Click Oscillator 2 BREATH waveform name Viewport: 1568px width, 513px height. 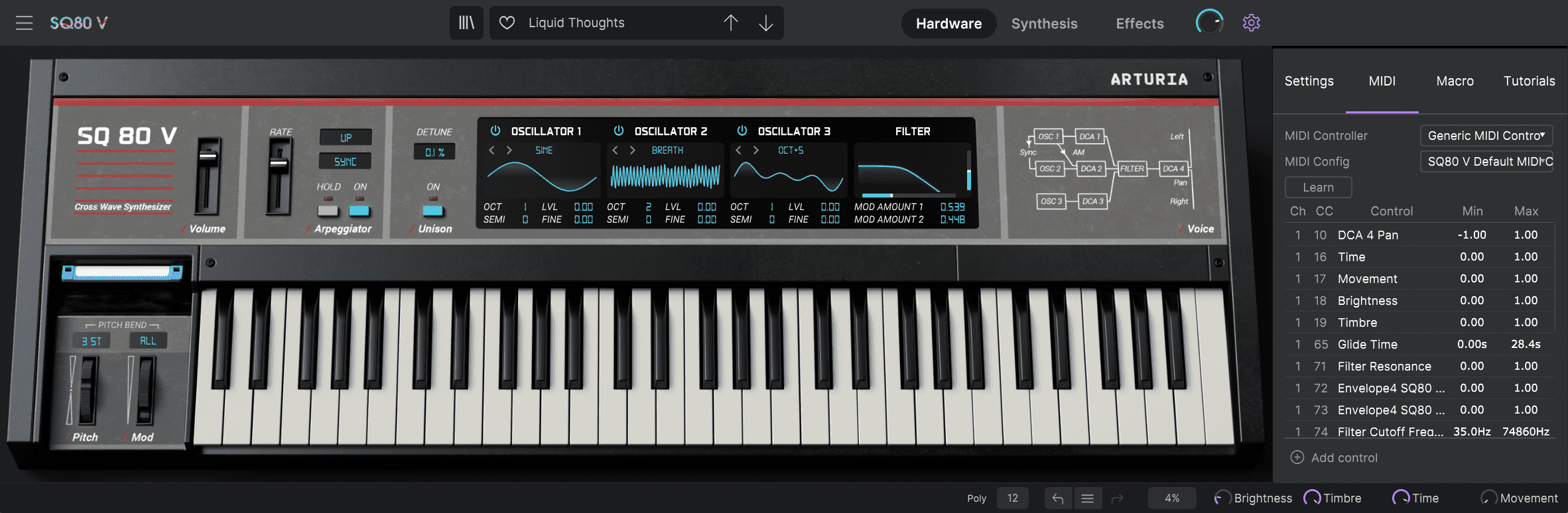point(667,150)
